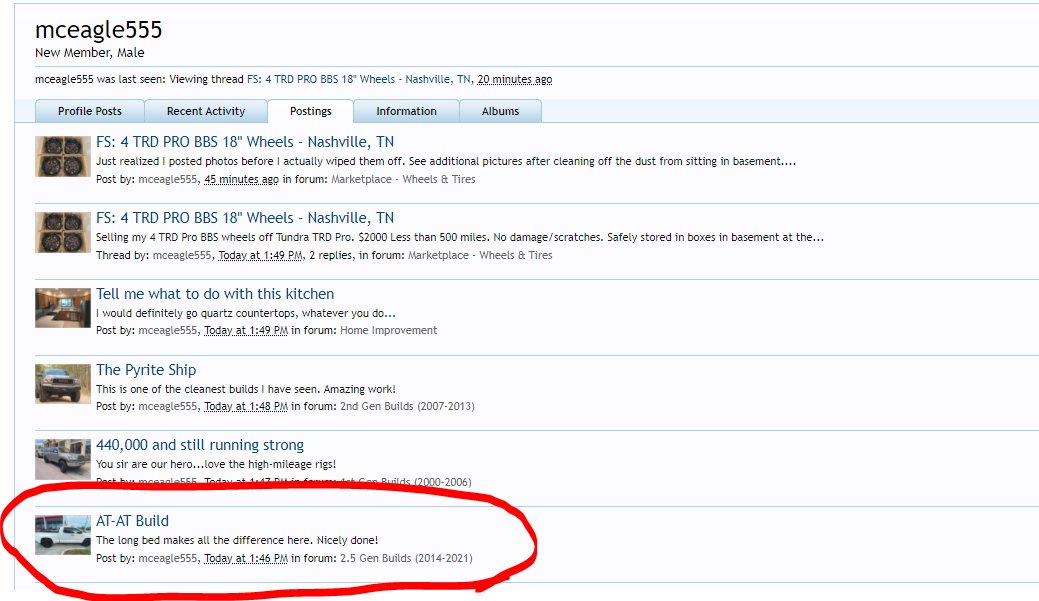Click mceagle555 in AT-AT Build post line
This screenshot has width=1039, height=601.
[168, 558]
